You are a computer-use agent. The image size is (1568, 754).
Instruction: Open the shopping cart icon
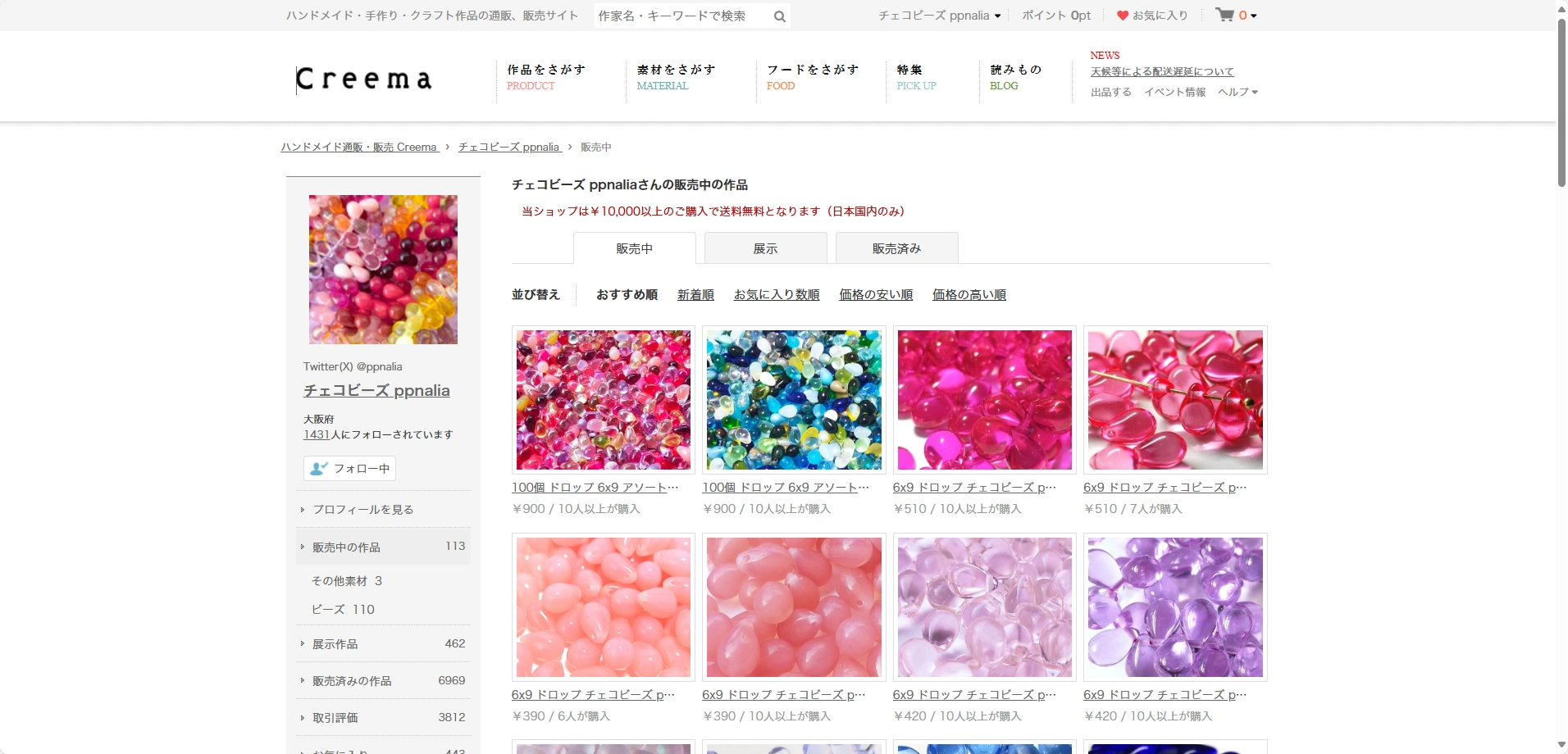pos(1224,15)
